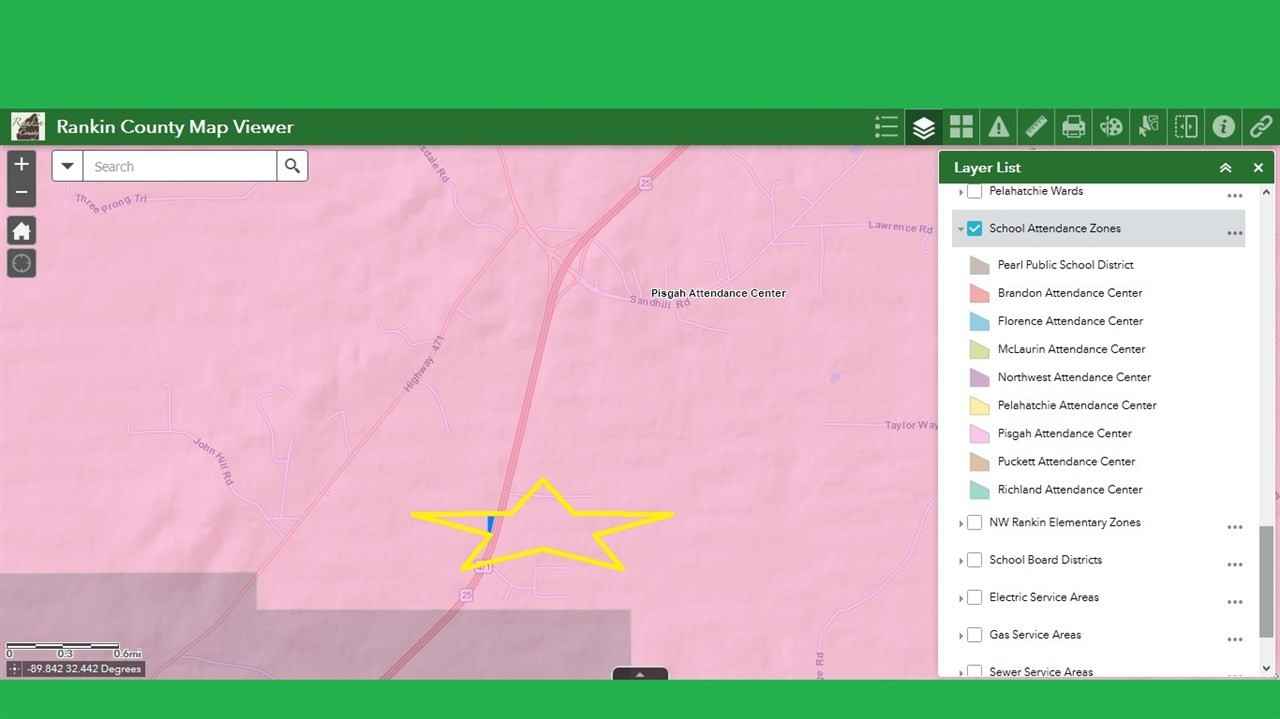Click the Pisgah Attendance Center pink swatch
This screenshot has height=719, width=1280.
tap(979, 434)
